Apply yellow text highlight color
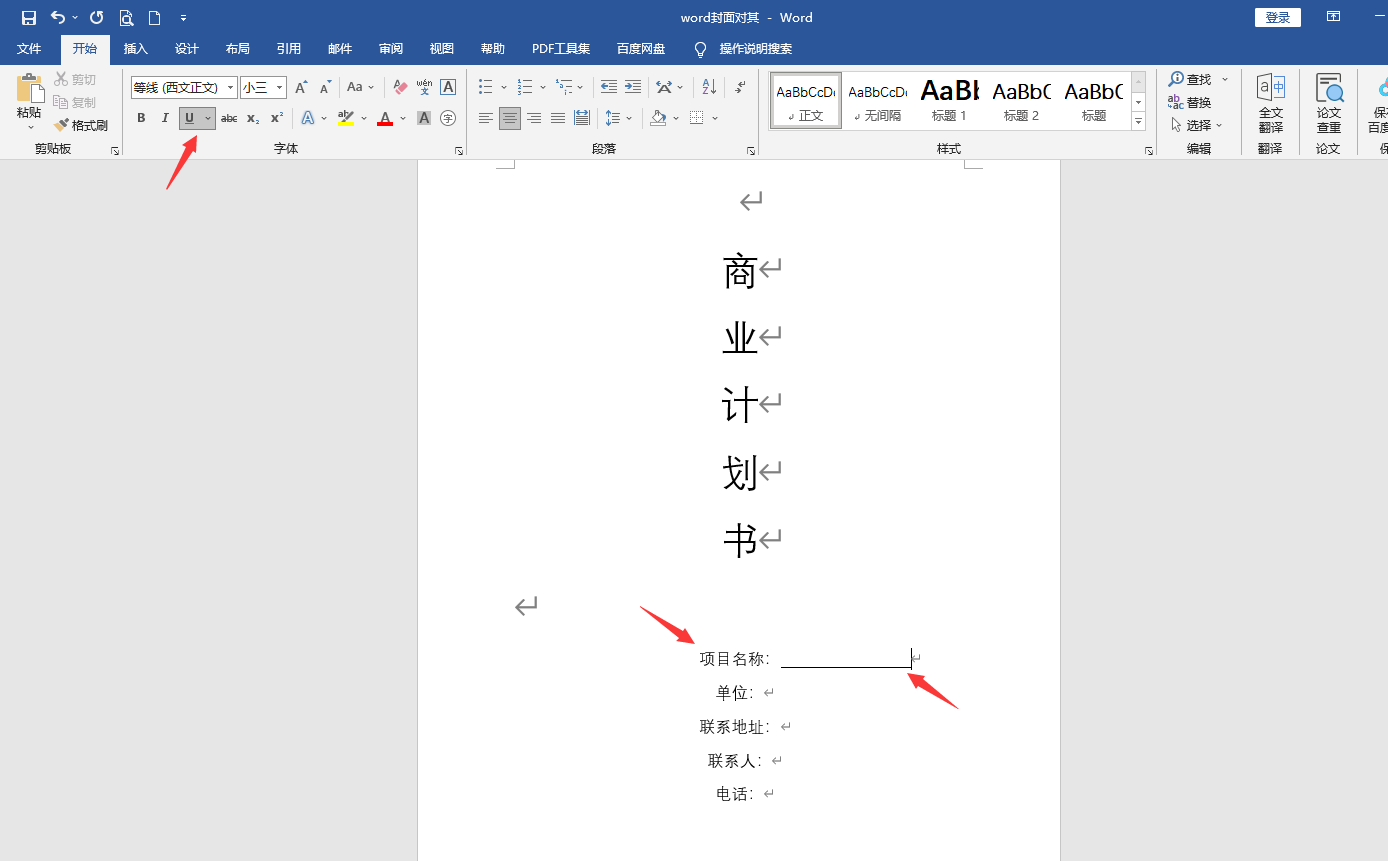1388x861 pixels. (x=346, y=118)
